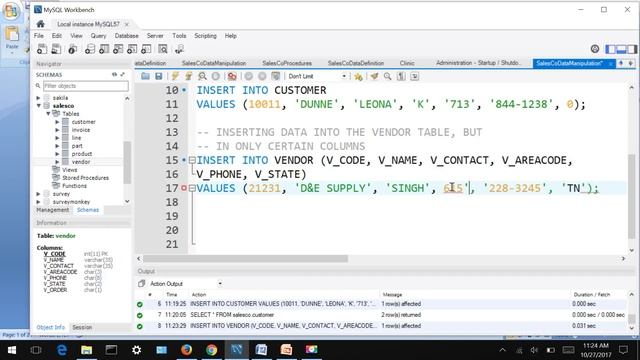
Task: Click the Commit transaction icon
Action: pos(249,76)
